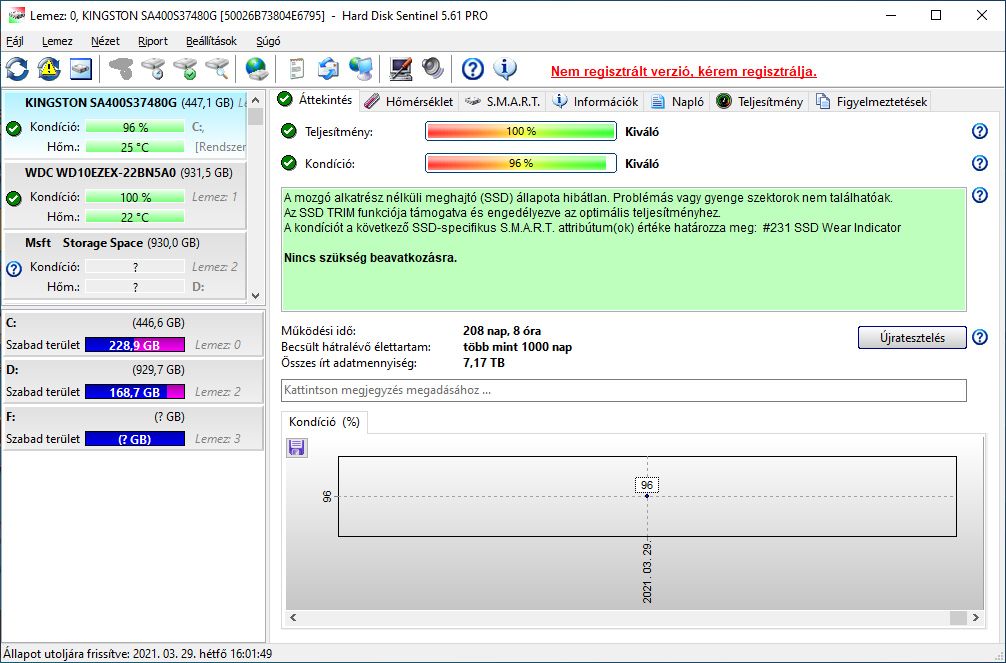Click the KINGSTON temperature 25 °C bar
Image resolution: width=1006 pixels, height=663 pixels.
click(x=135, y=147)
